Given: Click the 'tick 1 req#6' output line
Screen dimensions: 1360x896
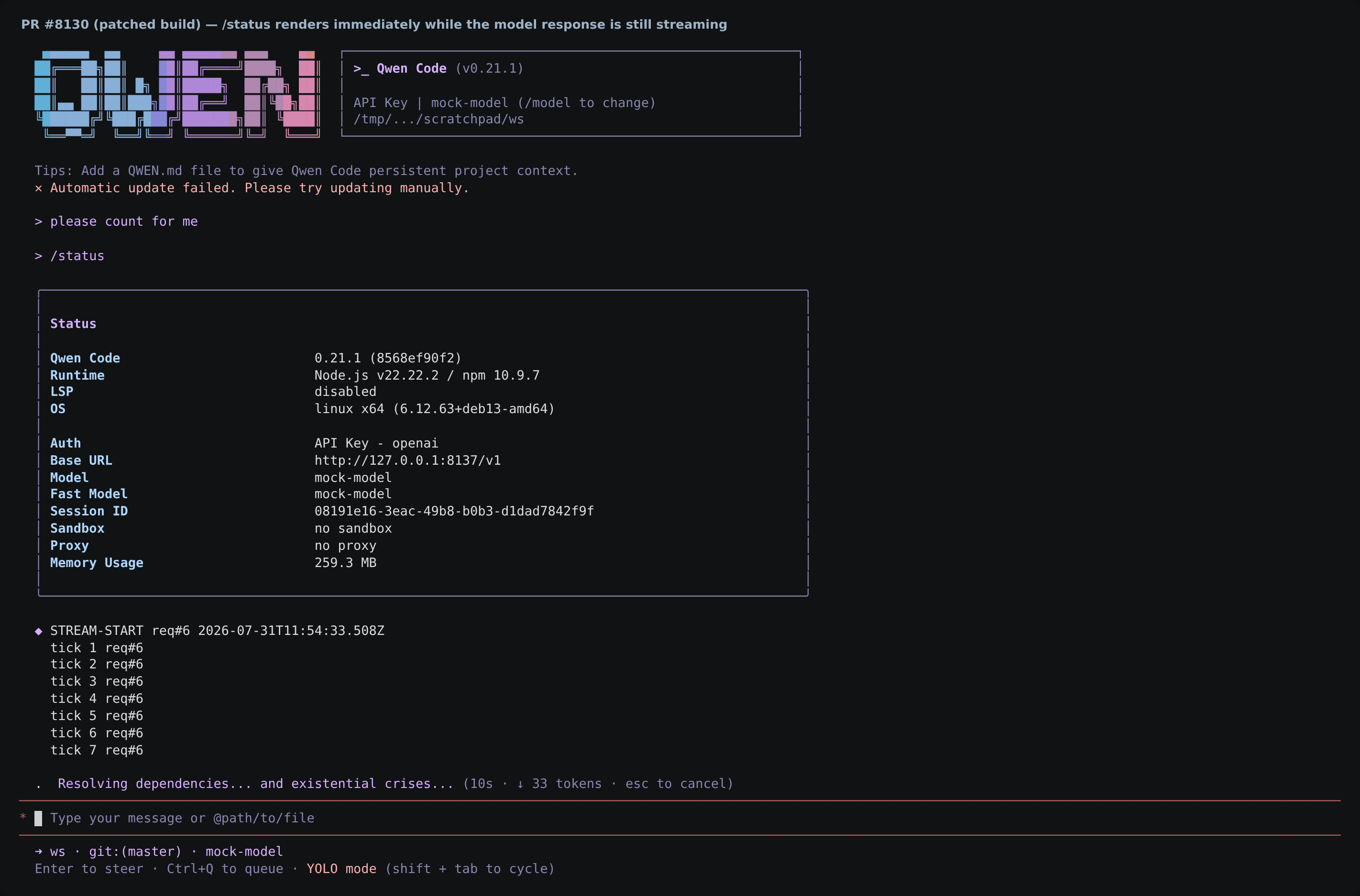Looking at the screenshot, I should (97, 648).
